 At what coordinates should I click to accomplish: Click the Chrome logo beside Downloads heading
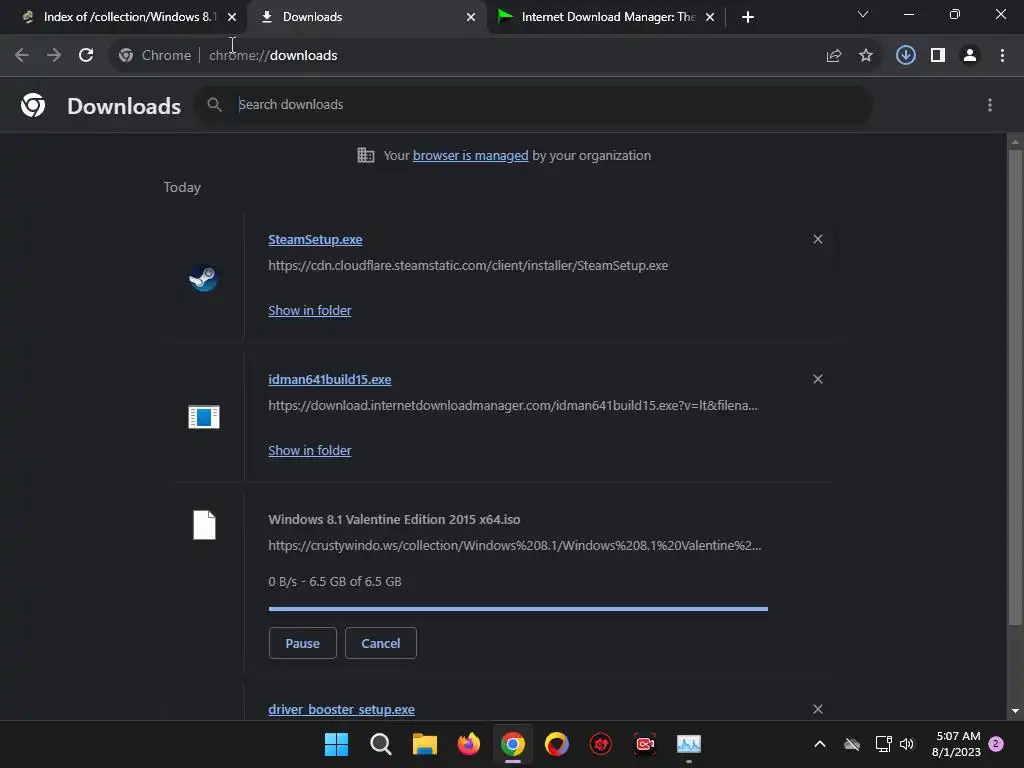click(x=33, y=105)
